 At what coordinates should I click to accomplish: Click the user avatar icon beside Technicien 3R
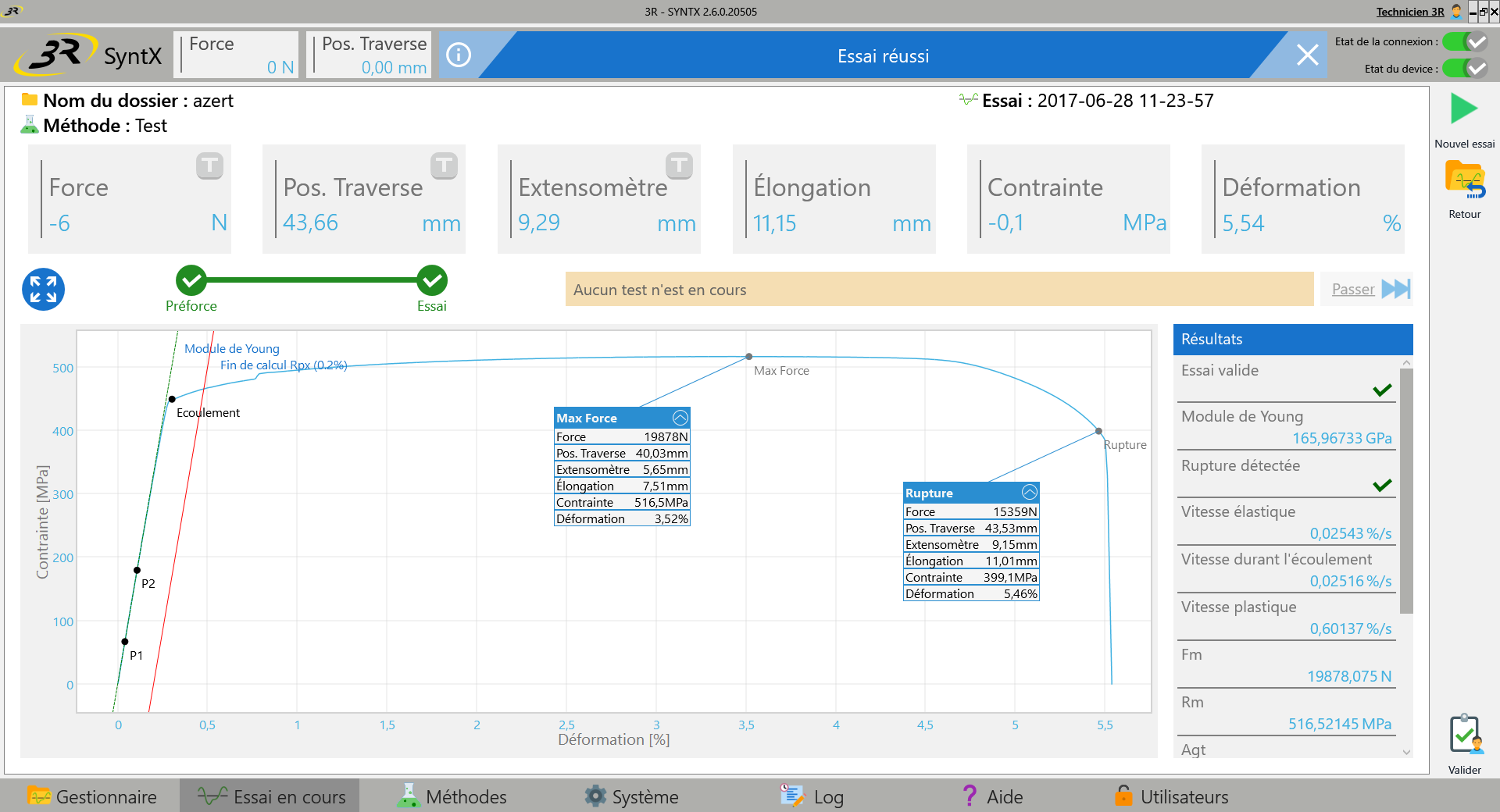coord(1455,12)
